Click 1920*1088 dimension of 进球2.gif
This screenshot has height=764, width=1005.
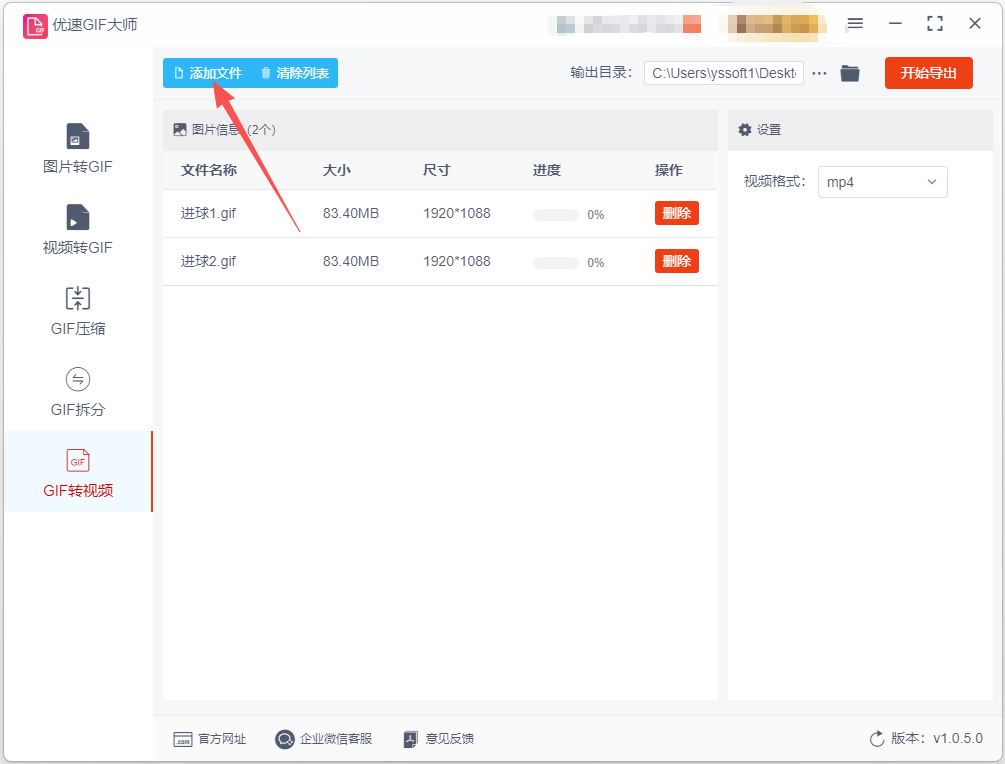coord(456,262)
